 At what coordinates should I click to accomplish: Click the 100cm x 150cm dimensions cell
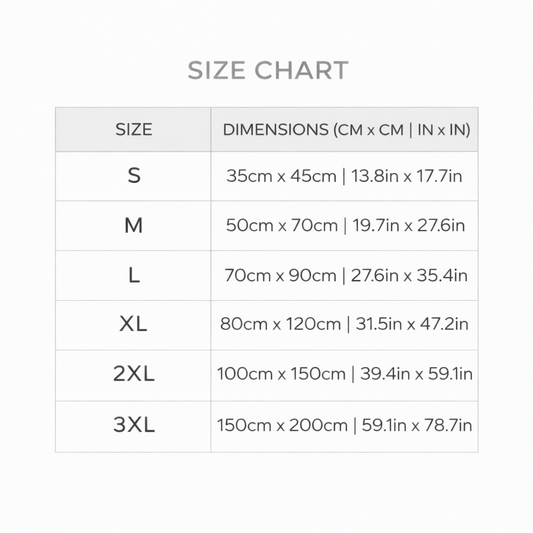tap(345, 375)
